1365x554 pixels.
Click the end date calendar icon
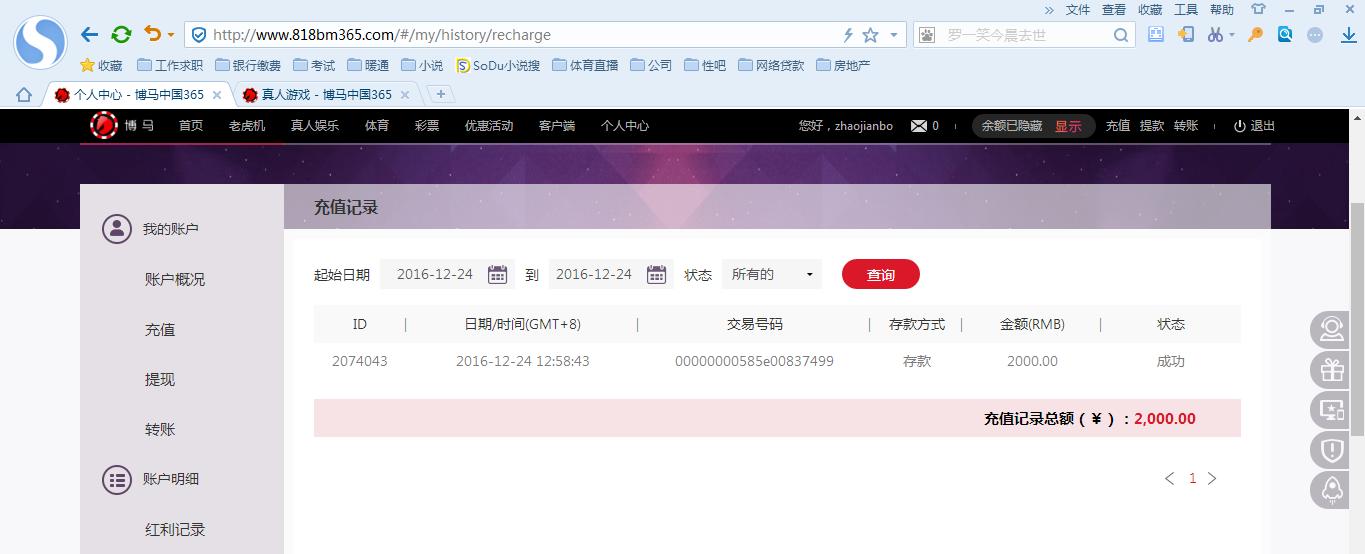(656, 275)
